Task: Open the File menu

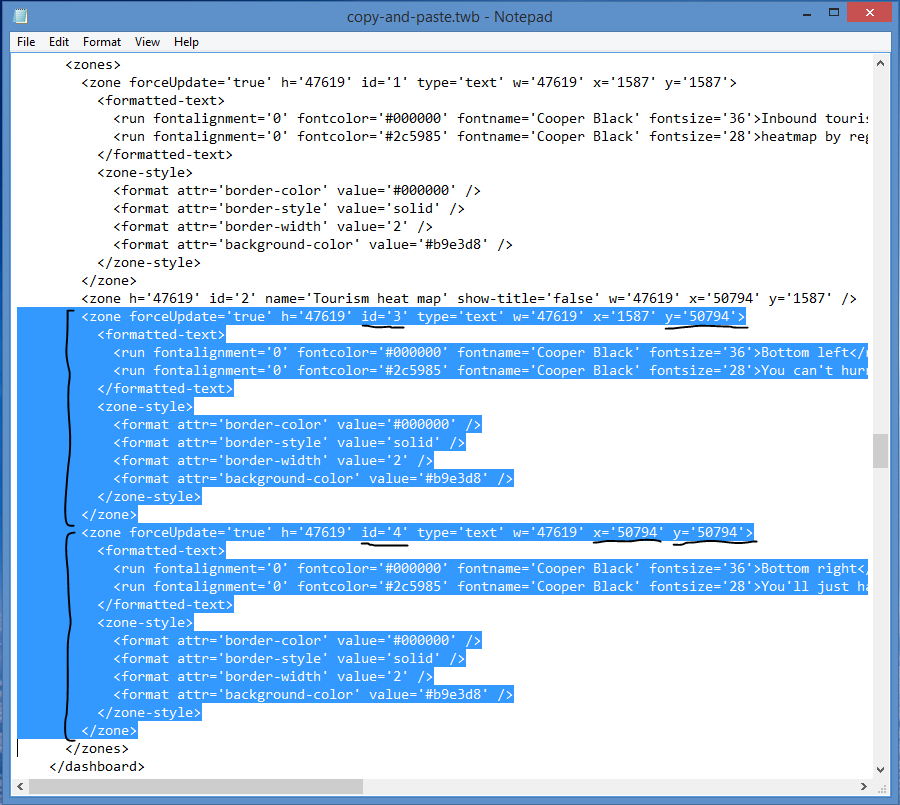Action: point(26,42)
